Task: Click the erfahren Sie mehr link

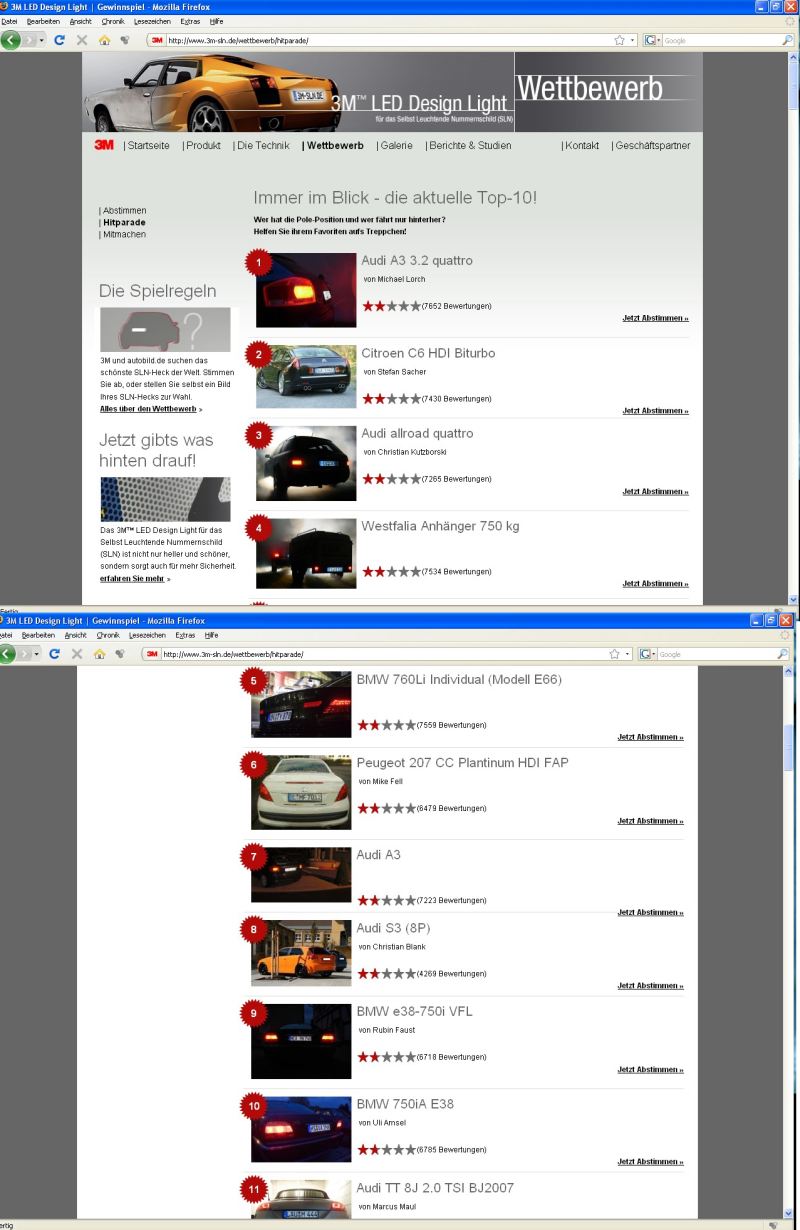Action: 132,578
